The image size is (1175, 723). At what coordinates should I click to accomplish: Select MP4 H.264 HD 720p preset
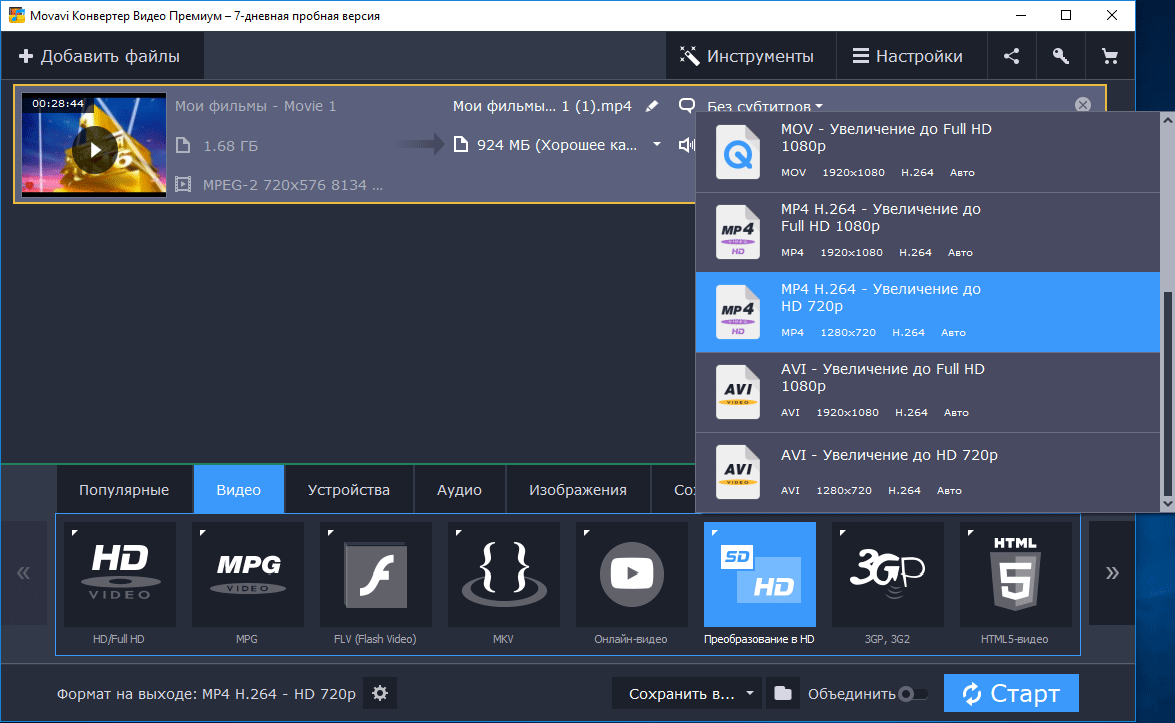[928, 312]
